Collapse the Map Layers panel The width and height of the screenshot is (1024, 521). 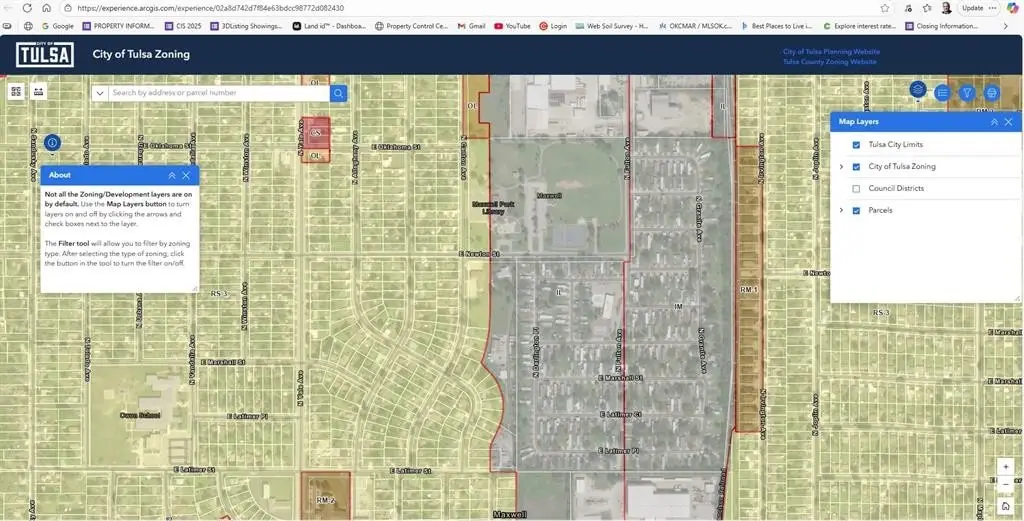click(x=994, y=122)
